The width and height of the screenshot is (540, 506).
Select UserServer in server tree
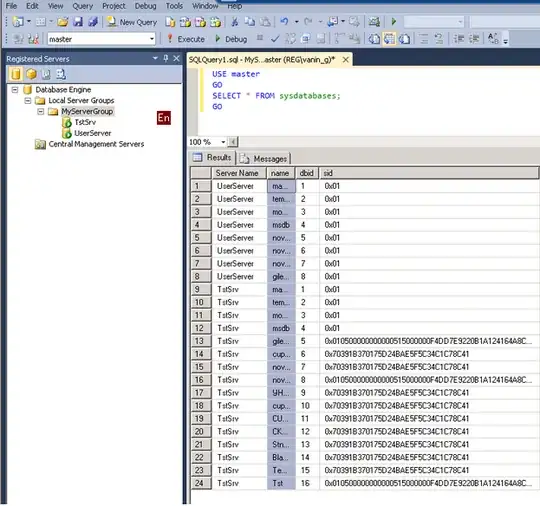click(x=93, y=133)
